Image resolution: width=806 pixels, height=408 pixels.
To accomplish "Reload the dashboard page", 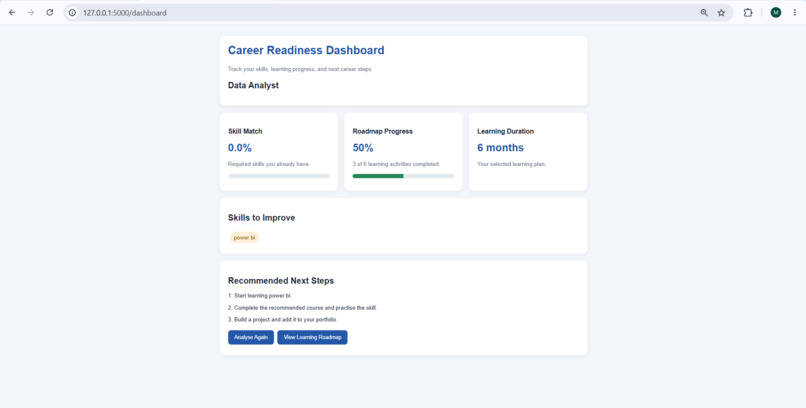I will 49,13.
